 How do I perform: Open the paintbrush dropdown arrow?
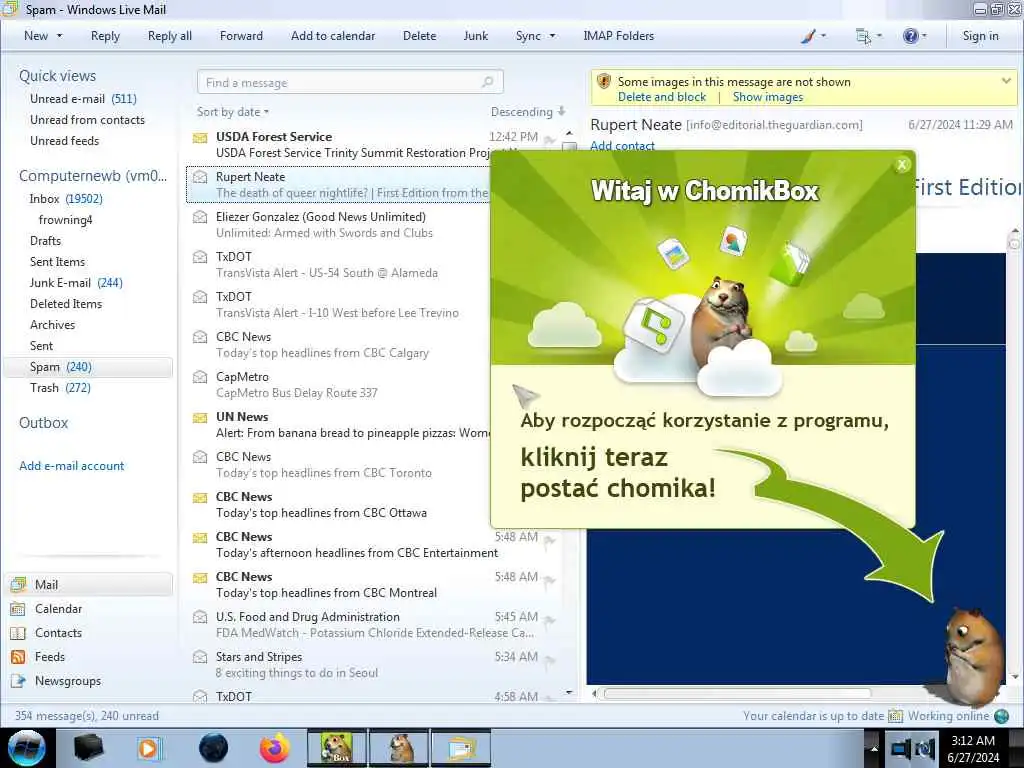pos(823,36)
